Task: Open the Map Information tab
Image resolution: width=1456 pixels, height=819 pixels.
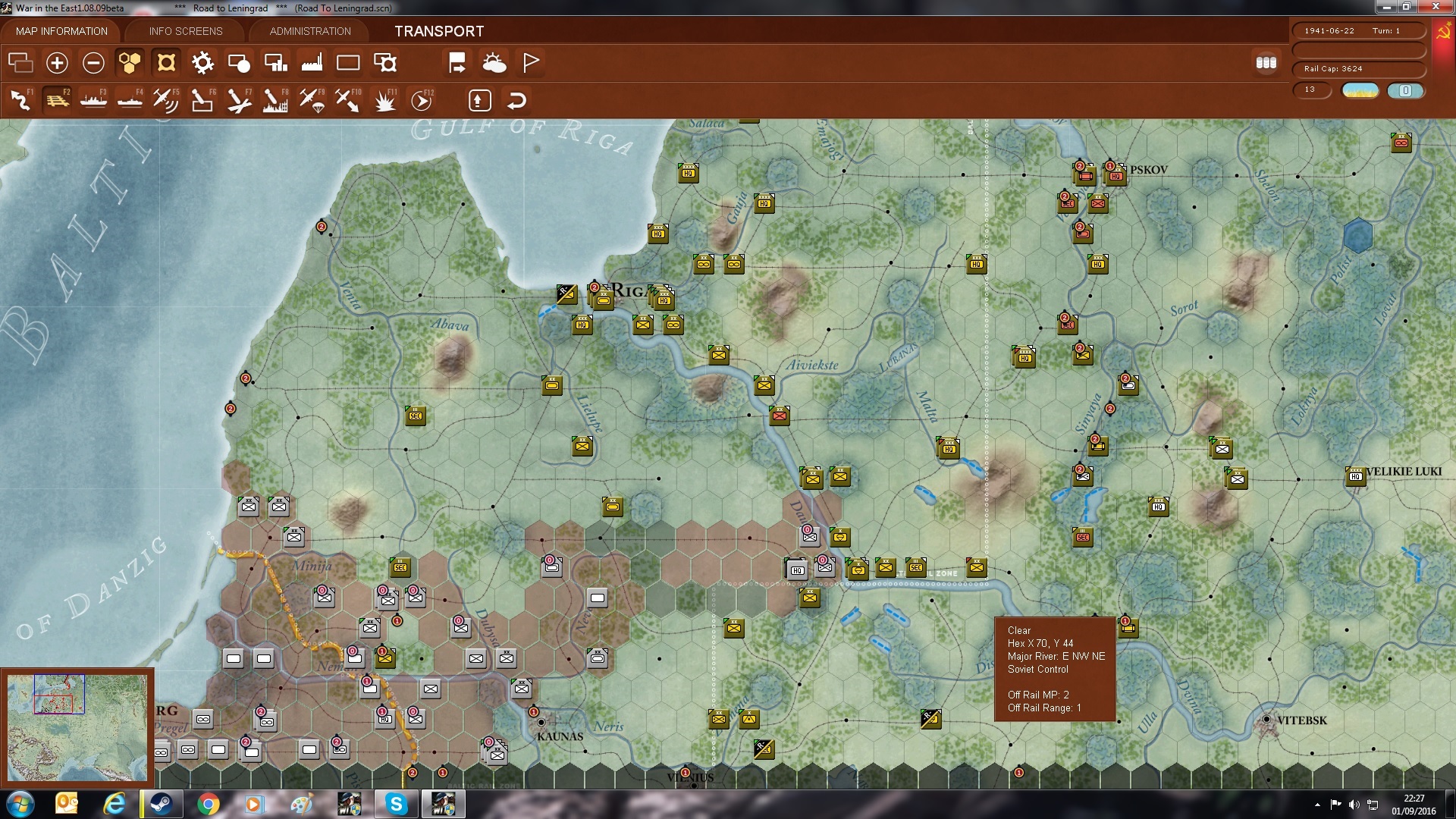Action: (61, 31)
